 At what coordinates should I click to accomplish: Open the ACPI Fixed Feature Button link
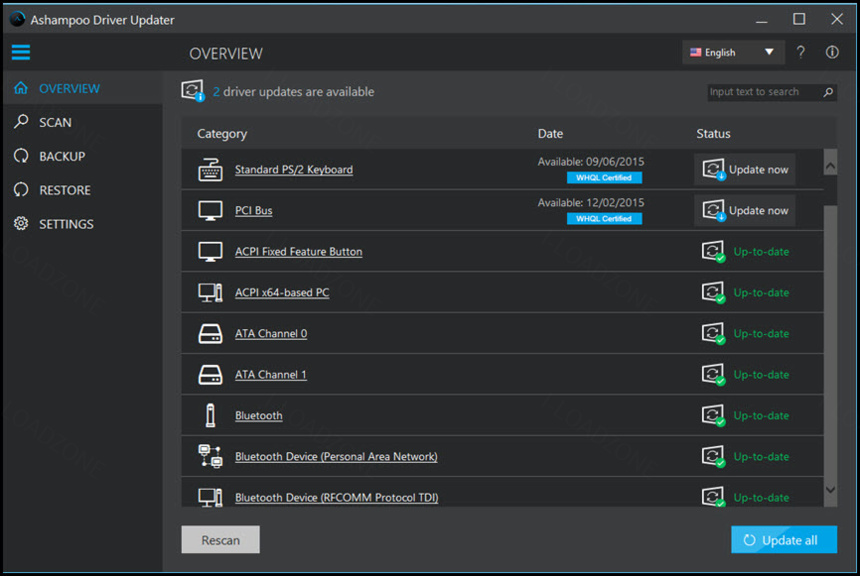pos(298,252)
